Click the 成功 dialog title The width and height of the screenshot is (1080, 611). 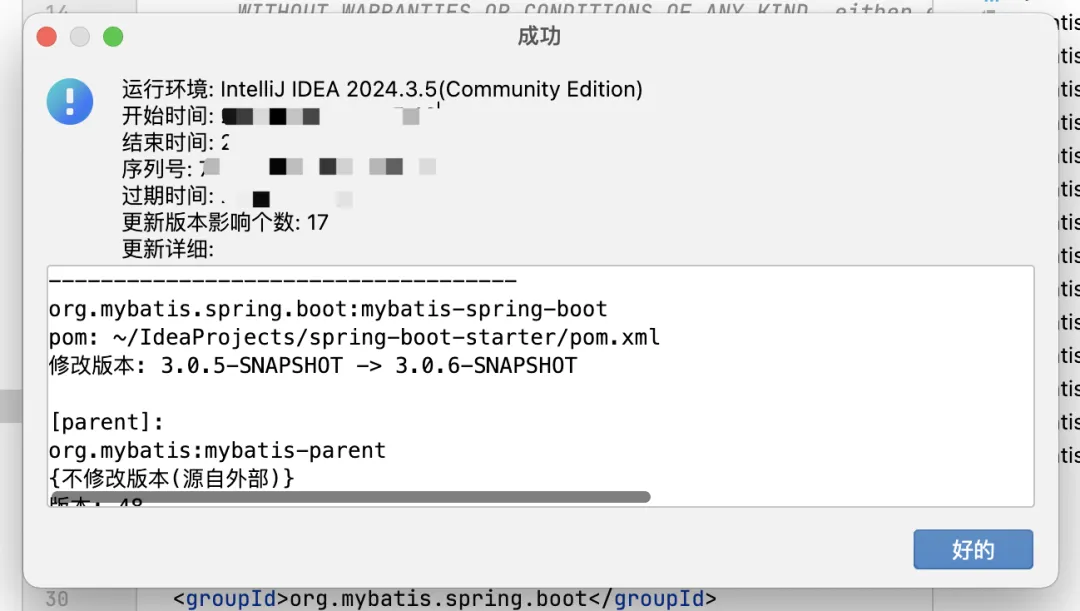[x=539, y=36]
